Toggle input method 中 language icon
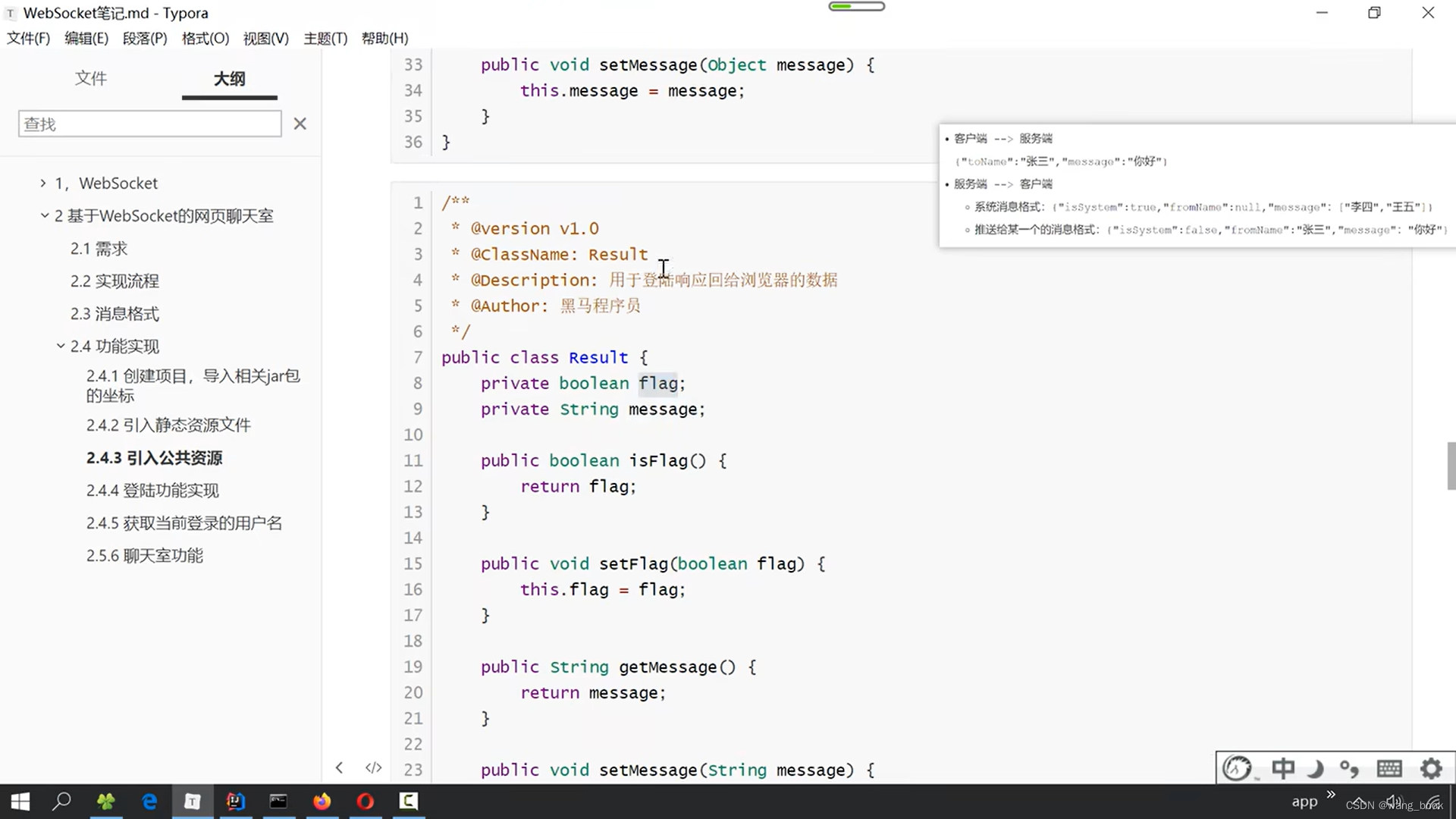The width and height of the screenshot is (1456, 819). (x=1283, y=768)
